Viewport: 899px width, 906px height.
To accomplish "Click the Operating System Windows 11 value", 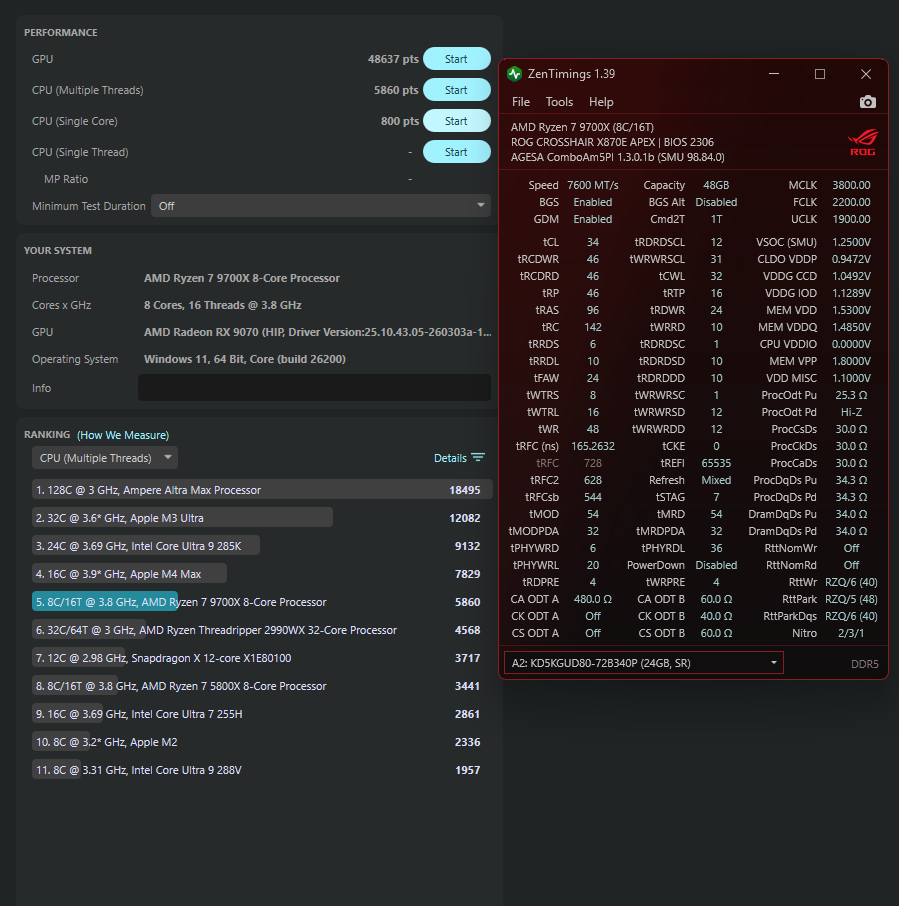I will (244, 359).
